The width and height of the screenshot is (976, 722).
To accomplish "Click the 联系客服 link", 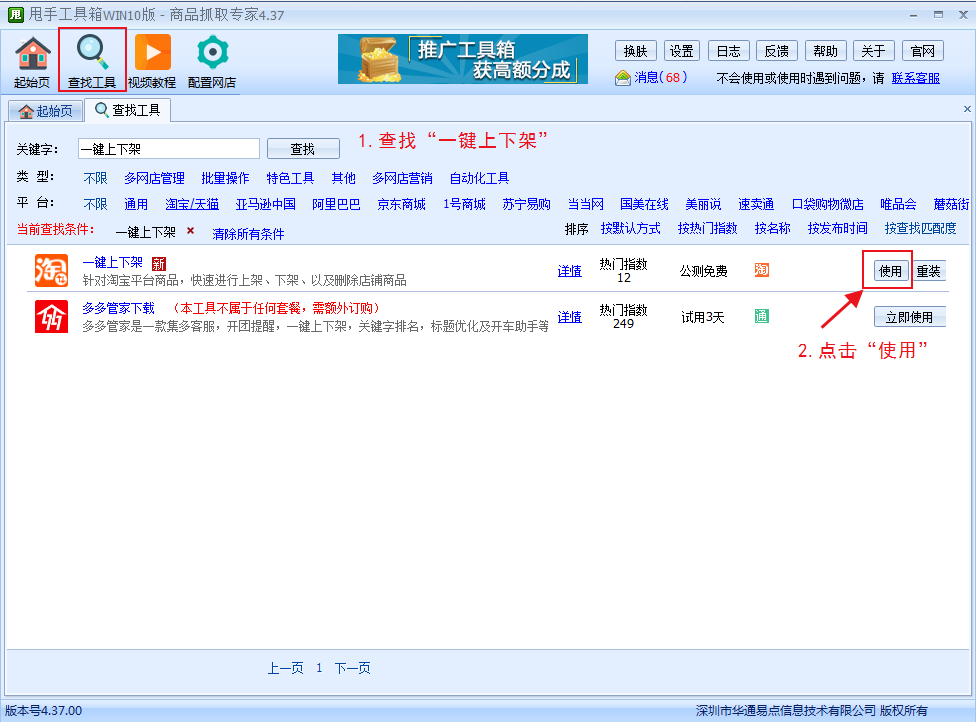I will coord(916,78).
